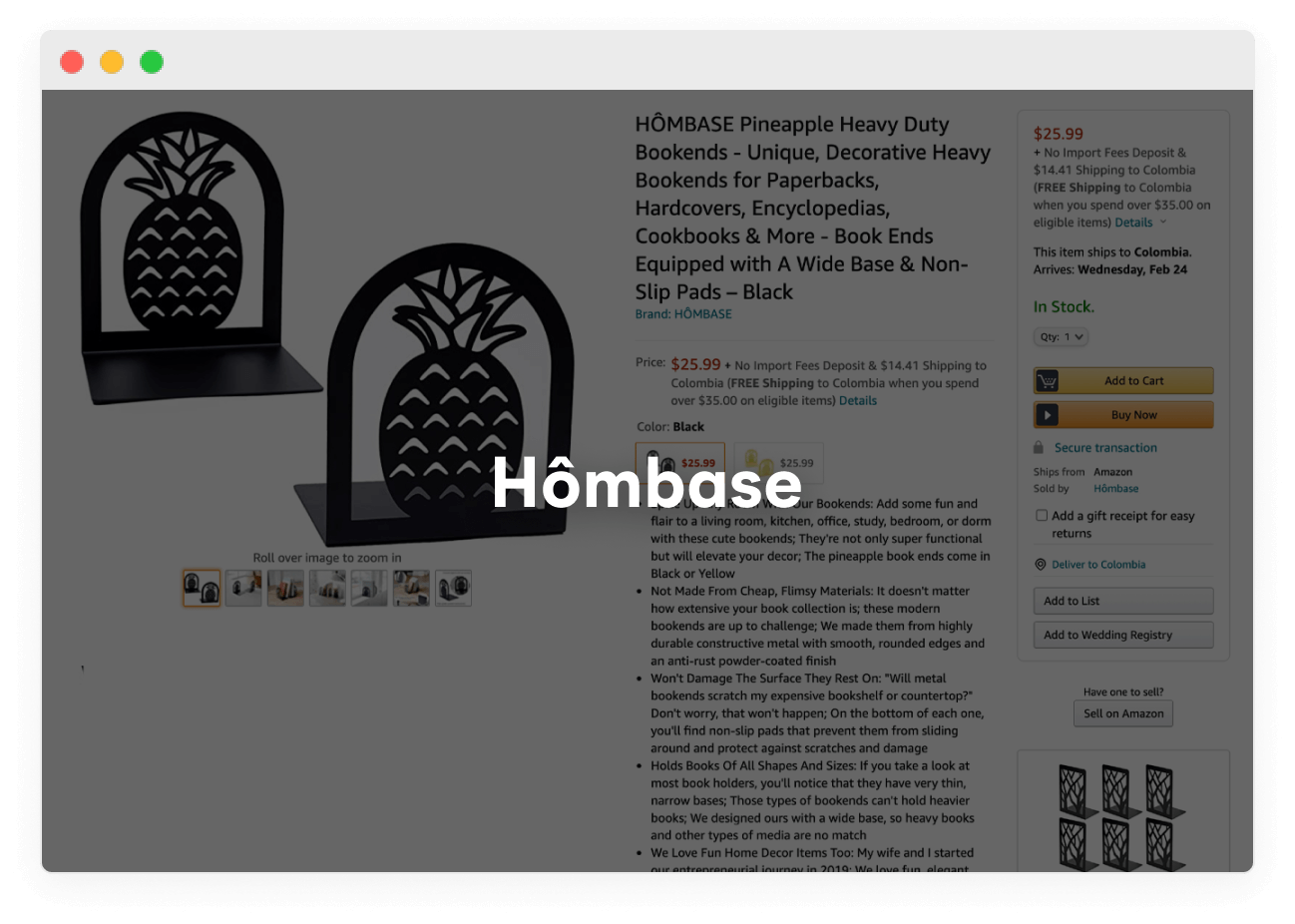This screenshot has width=1295, height=924.
Task: Expand the Details chevron in the buy box
Action: pyautogui.click(x=1162, y=223)
